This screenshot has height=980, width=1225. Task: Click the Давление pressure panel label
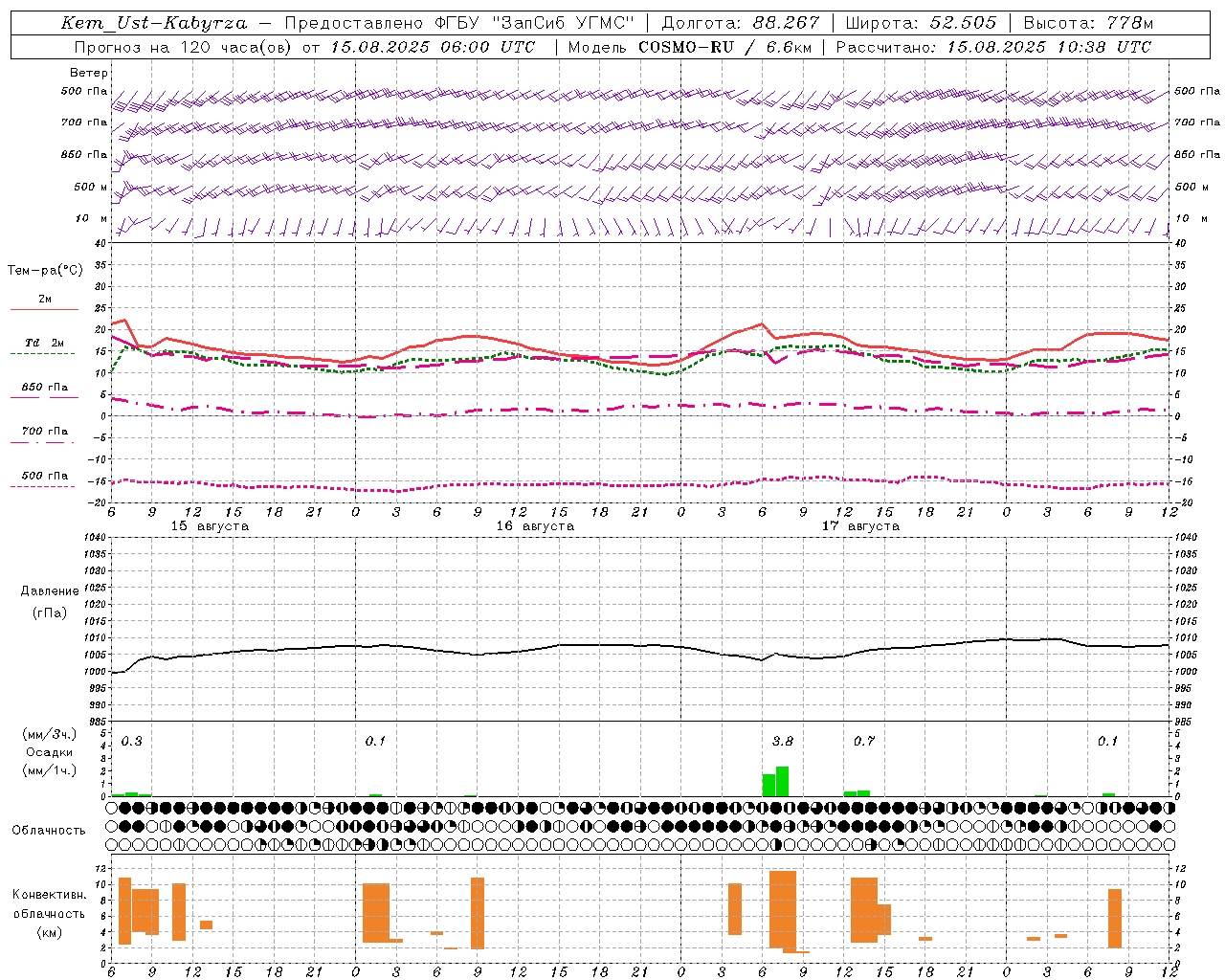tap(50, 591)
